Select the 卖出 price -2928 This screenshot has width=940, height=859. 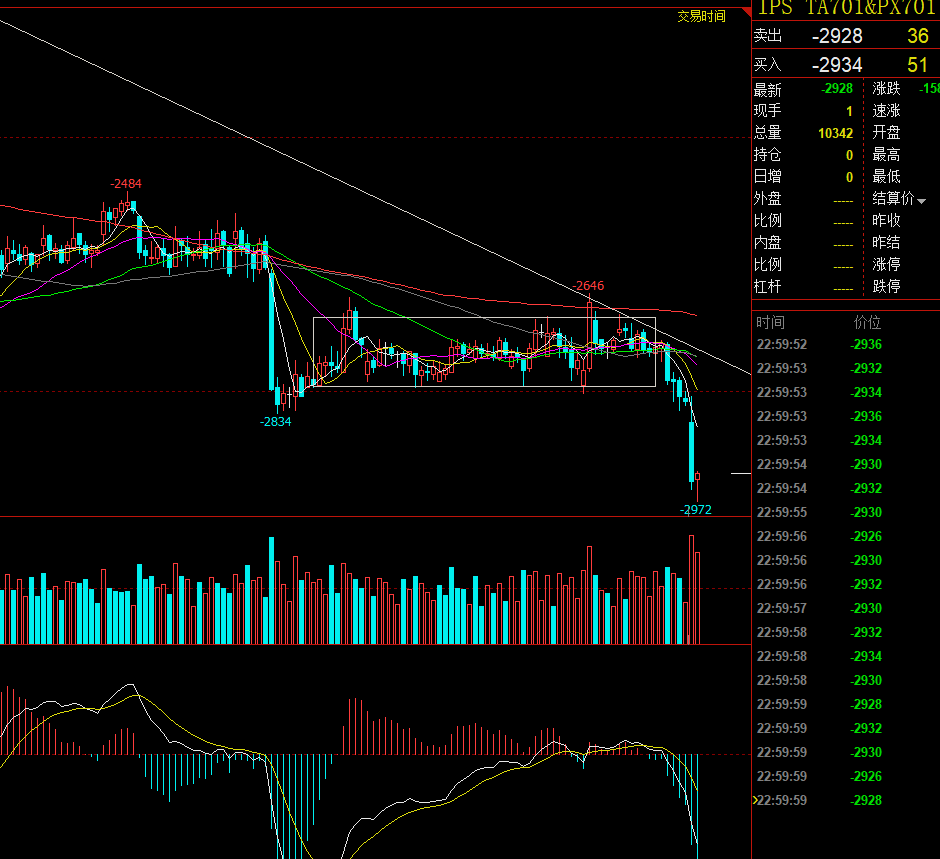click(x=837, y=36)
